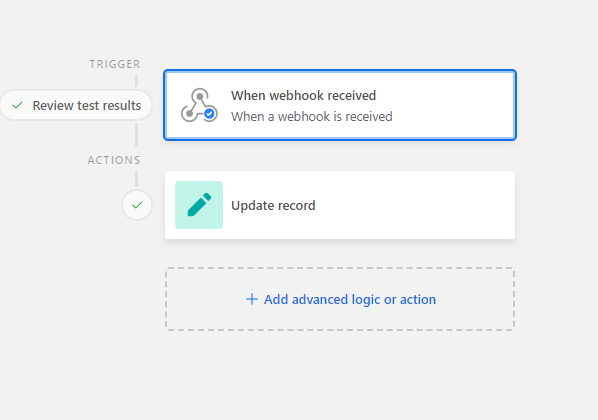Image resolution: width=598 pixels, height=420 pixels.
Task: Click the teal pencil icon for Update record
Action: click(x=199, y=205)
